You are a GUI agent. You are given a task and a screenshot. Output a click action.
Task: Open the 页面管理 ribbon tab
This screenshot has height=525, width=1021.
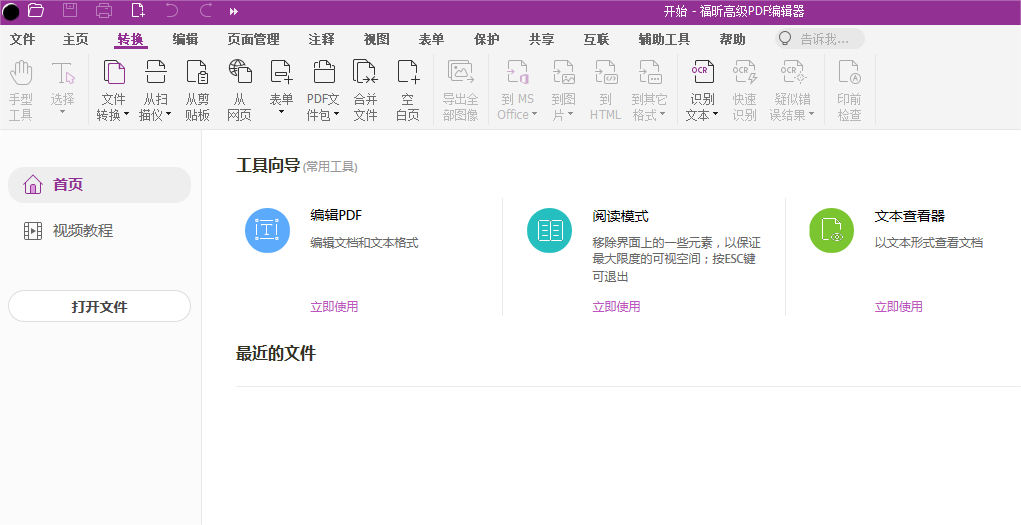tap(253, 40)
